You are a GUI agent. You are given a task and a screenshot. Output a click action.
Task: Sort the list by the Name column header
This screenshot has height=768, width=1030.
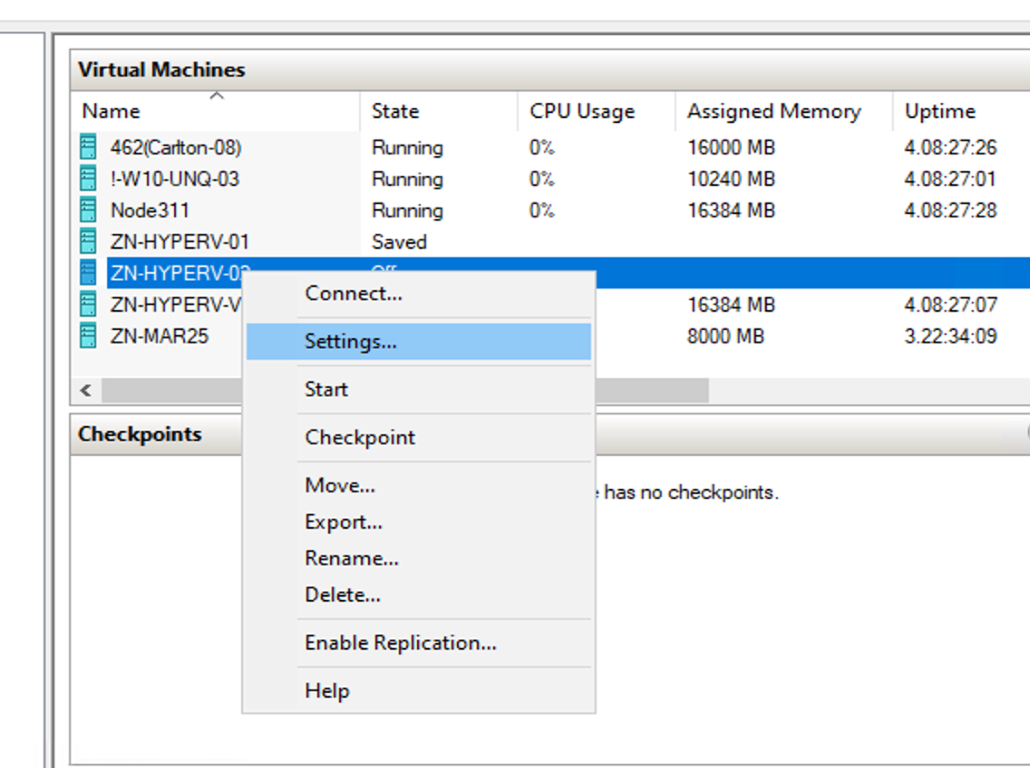pyautogui.click(x=111, y=112)
